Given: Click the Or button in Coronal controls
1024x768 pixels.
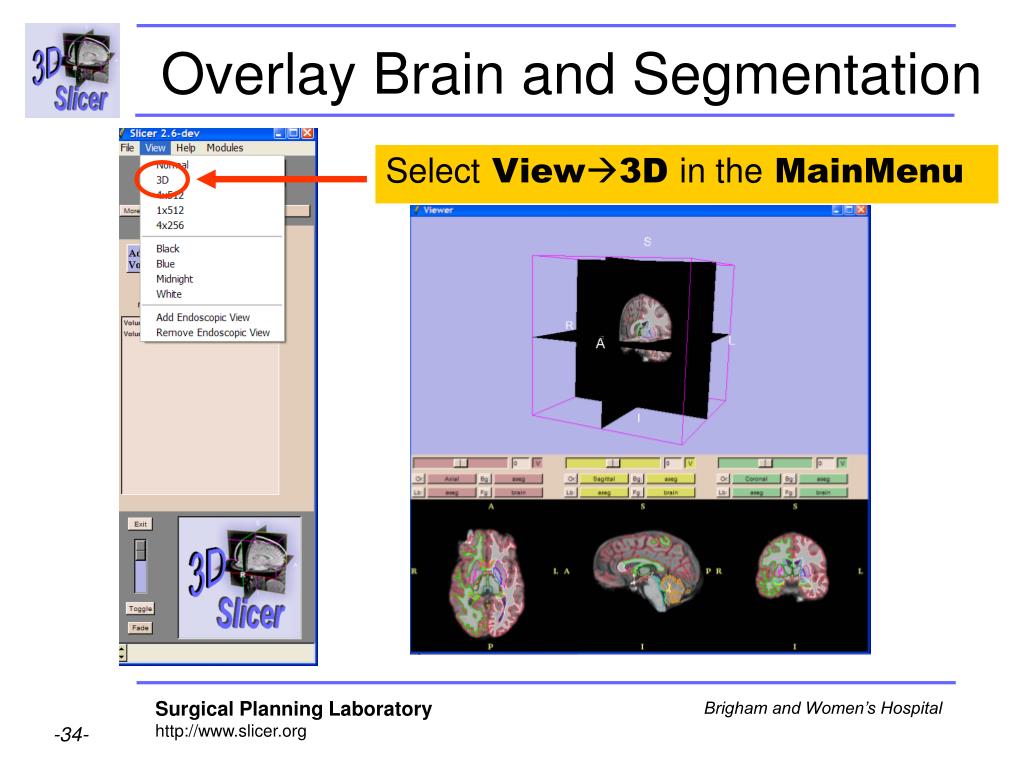Looking at the screenshot, I should tap(724, 479).
